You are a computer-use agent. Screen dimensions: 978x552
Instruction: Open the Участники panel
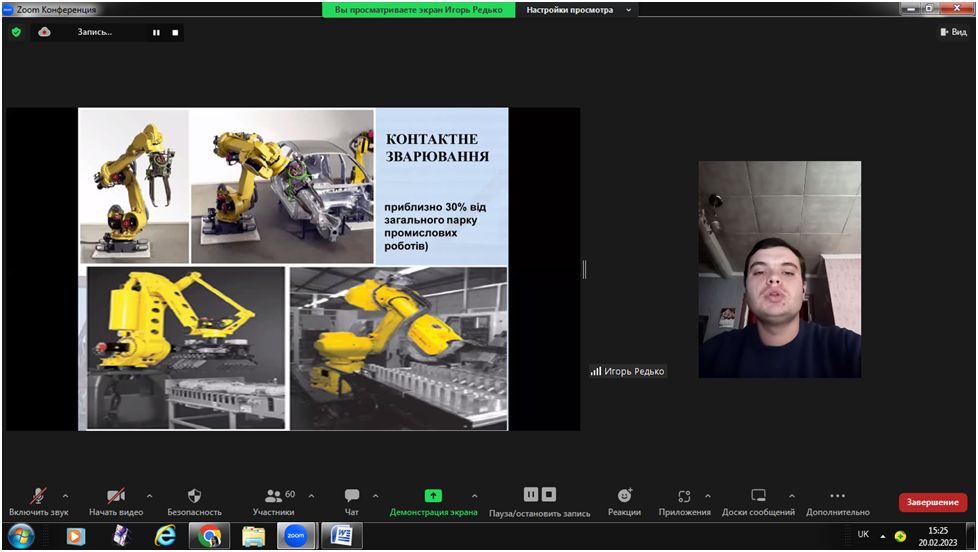point(273,502)
